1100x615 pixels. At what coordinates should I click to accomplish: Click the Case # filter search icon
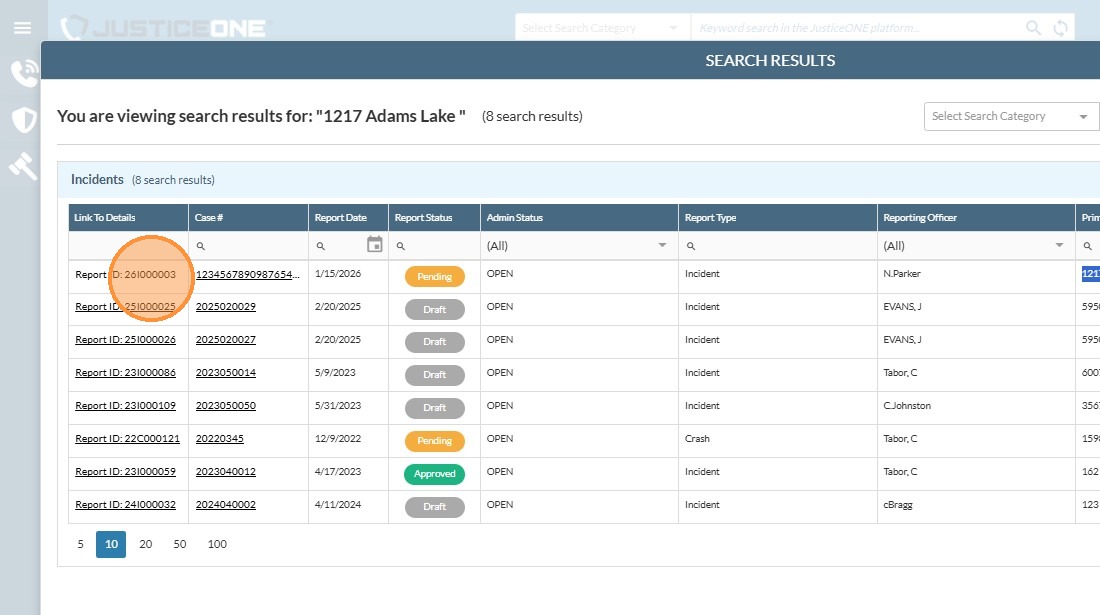coord(201,246)
